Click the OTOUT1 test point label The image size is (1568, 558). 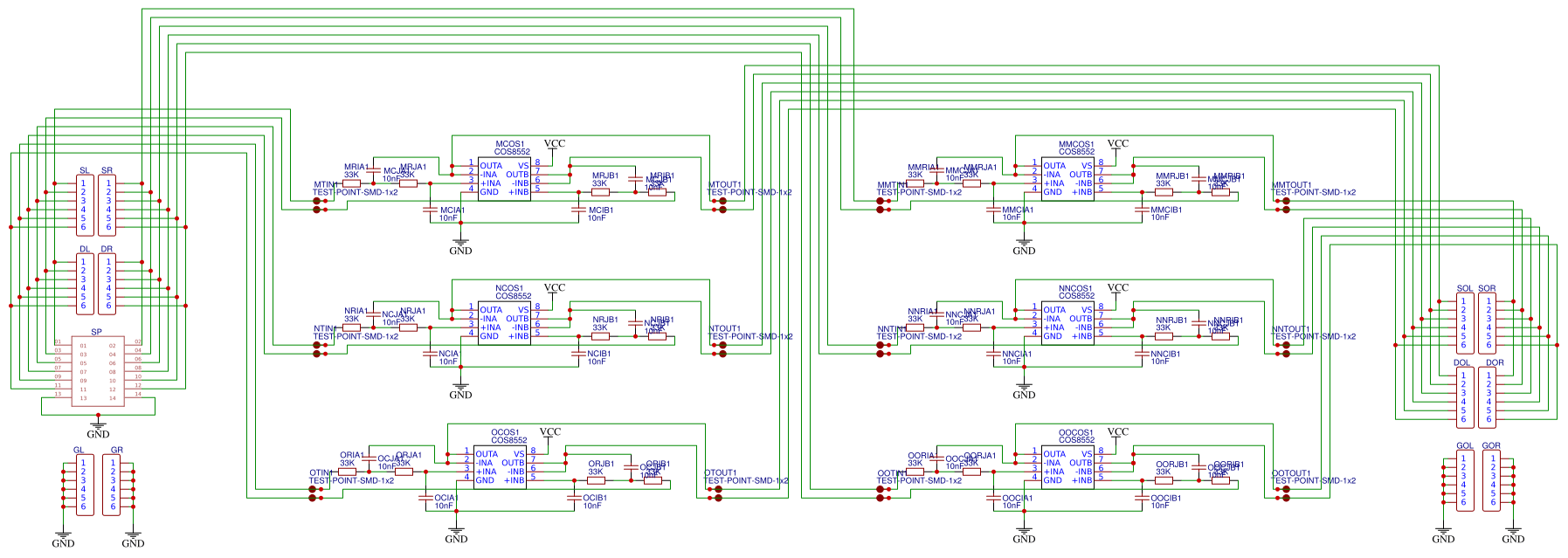point(720,473)
